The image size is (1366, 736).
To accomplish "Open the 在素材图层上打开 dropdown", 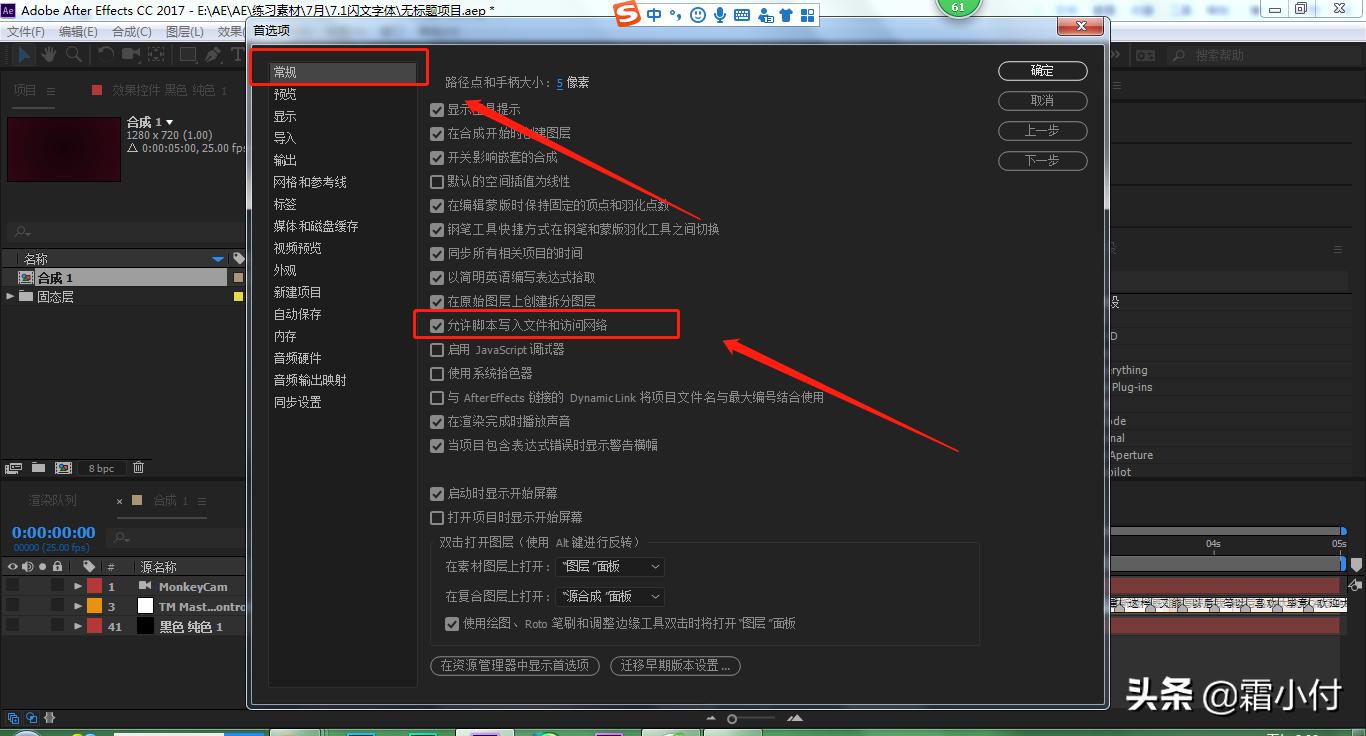I will tap(610, 566).
